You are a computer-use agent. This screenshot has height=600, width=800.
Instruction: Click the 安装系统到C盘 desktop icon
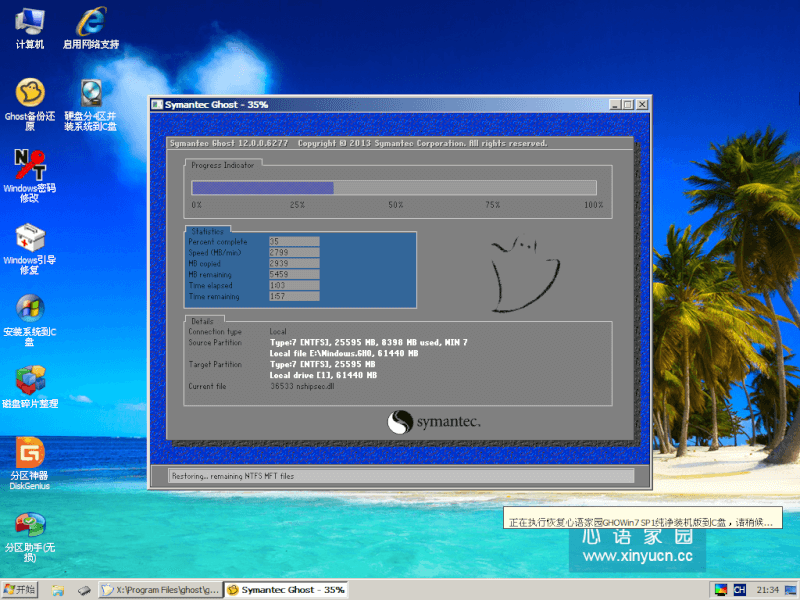point(30,320)
